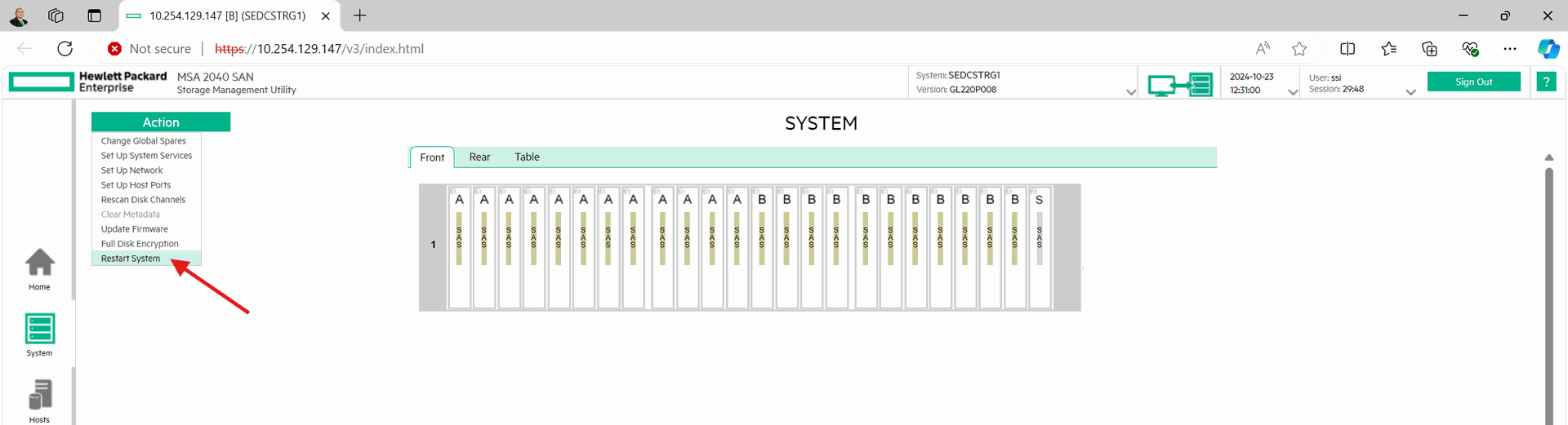The width and height of the screenshot is (1568, 425).
Task: Switch to the Rear tab
Action: pyautogui.click(x=479, y=157)
